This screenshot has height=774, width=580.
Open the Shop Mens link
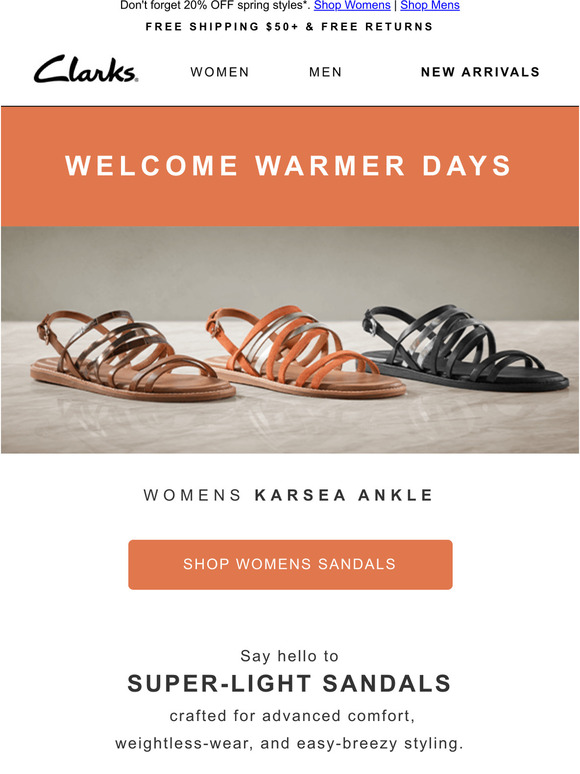(x=430, y=5)
